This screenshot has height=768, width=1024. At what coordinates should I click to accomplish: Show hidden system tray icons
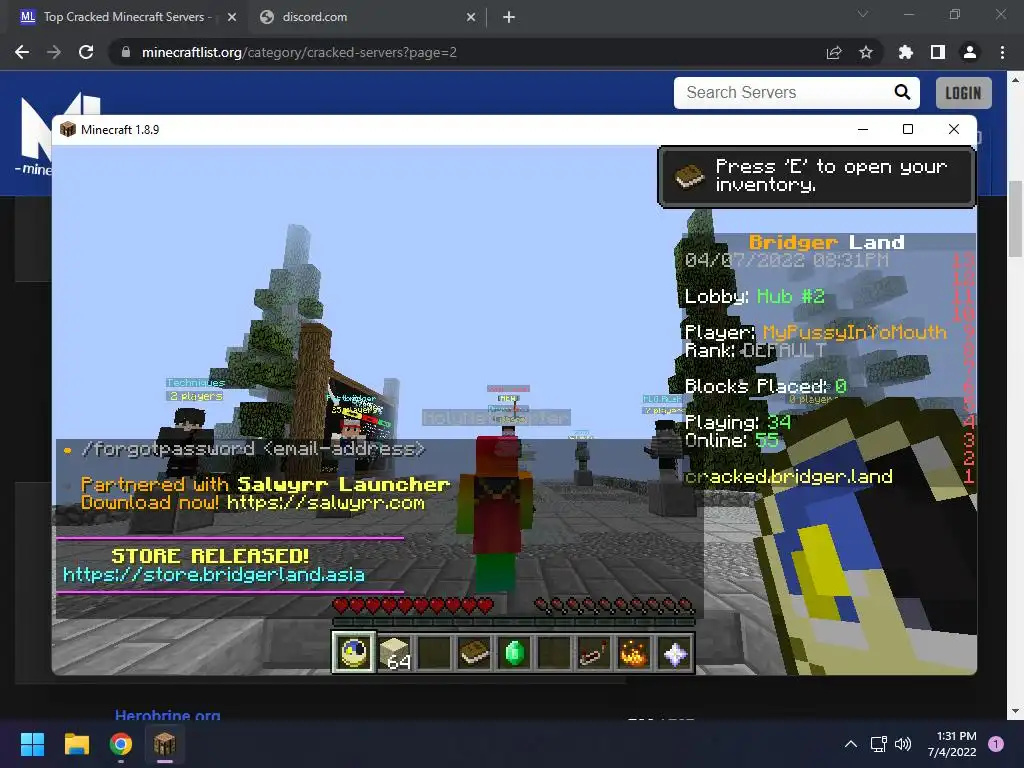coord(850,744)
